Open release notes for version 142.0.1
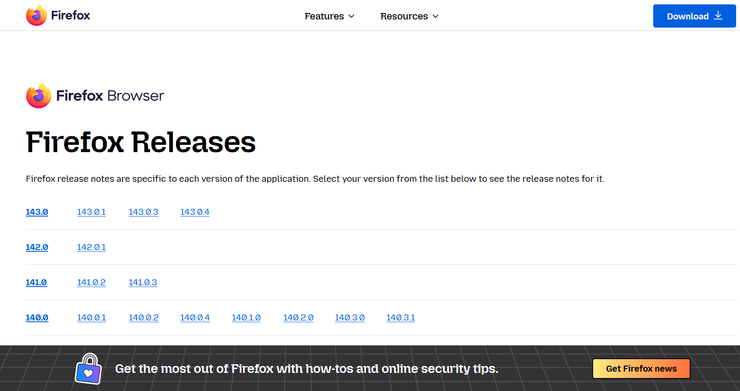Viewport: 740px width, 391px height. [92, 247]
